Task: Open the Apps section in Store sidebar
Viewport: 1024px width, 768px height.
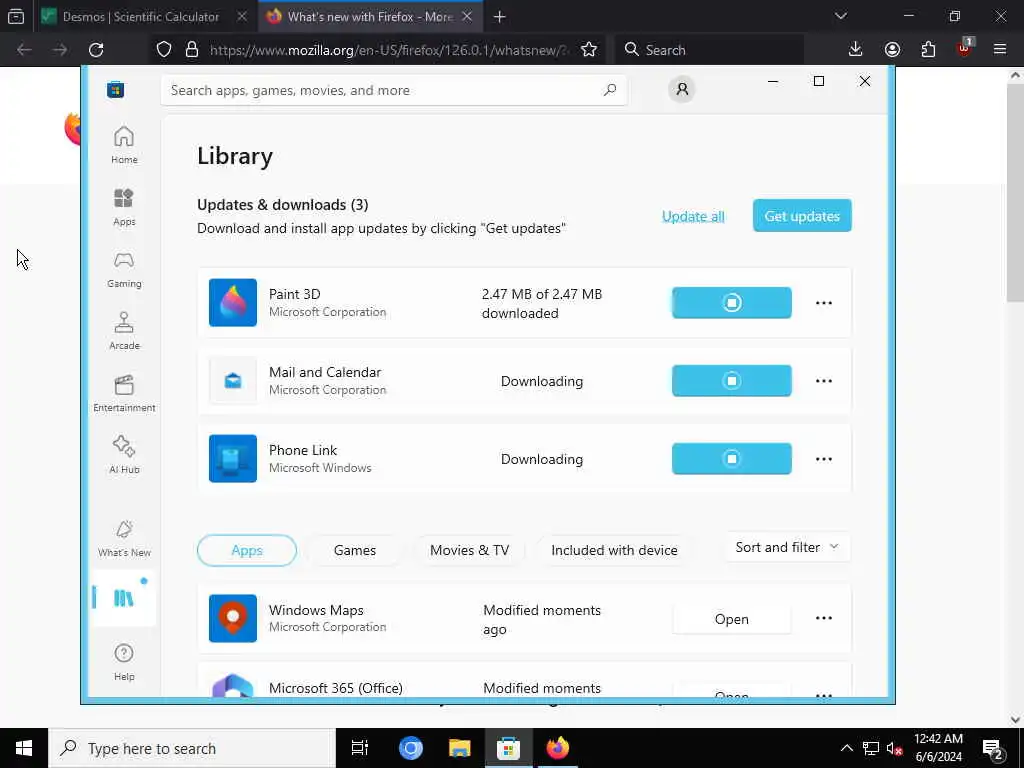Action: [x=124, y=207]
